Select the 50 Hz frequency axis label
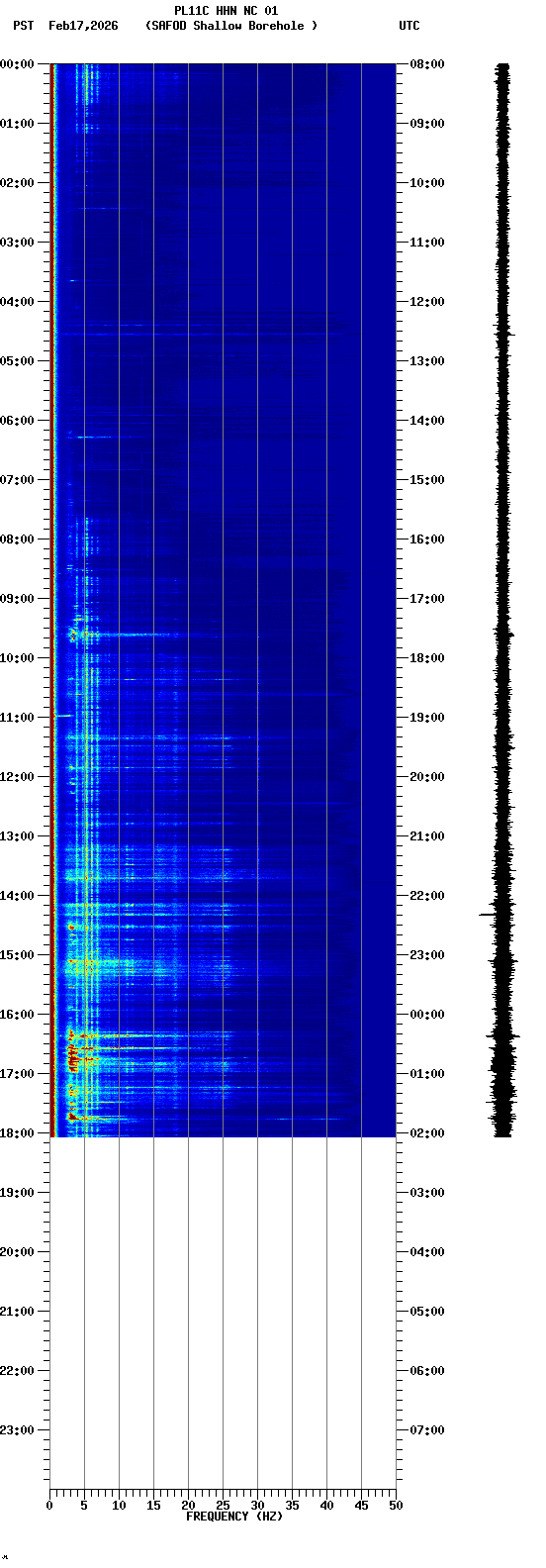The image size is (546, 1568). [396, 1506]
